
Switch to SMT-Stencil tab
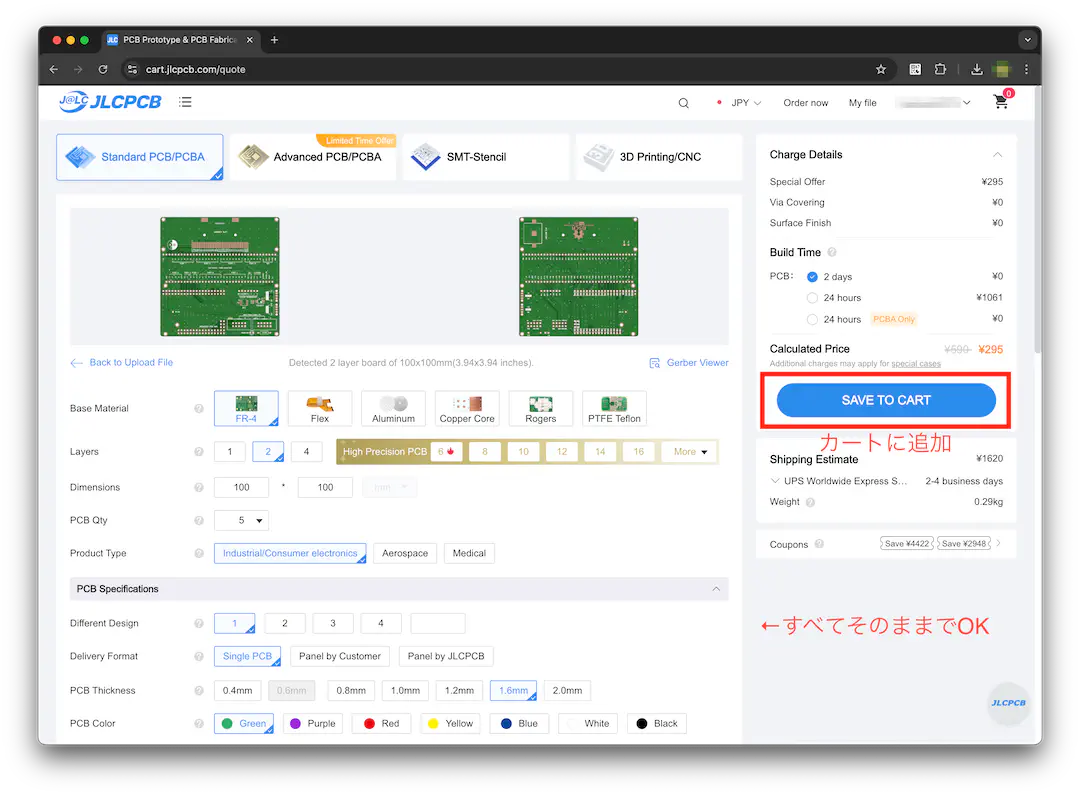(486, 157)
